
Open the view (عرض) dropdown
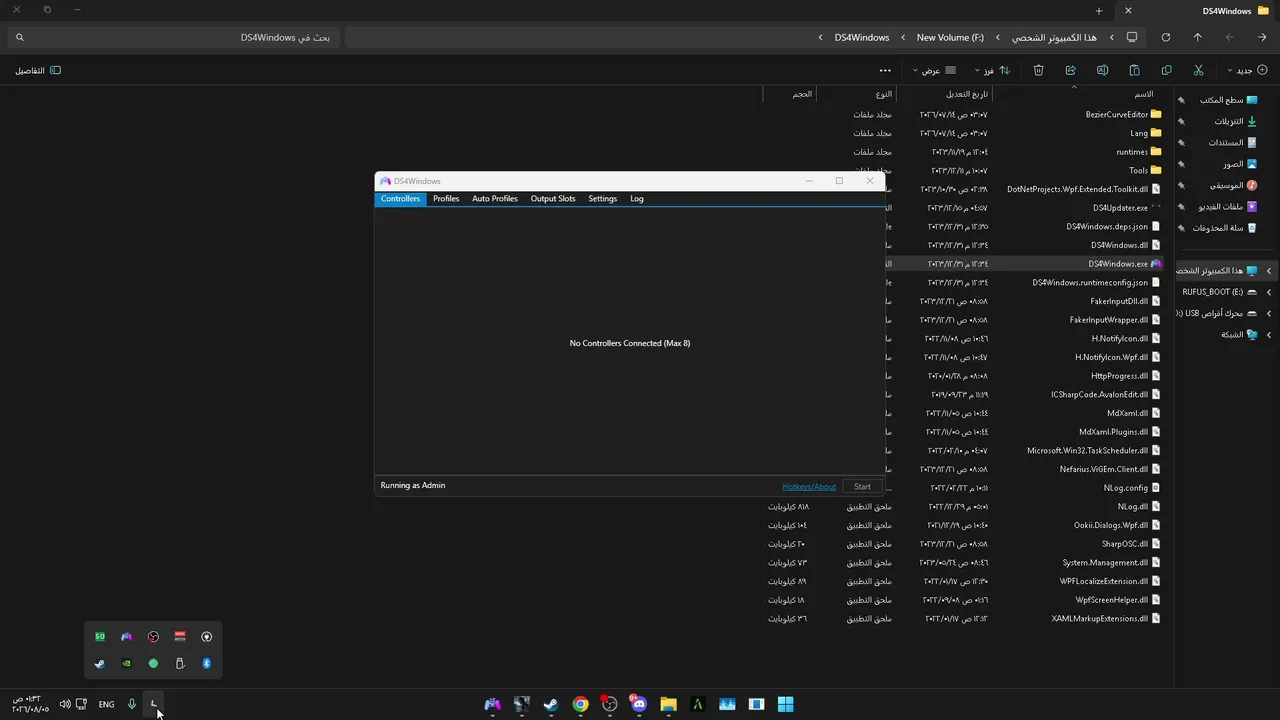[933, 70]
